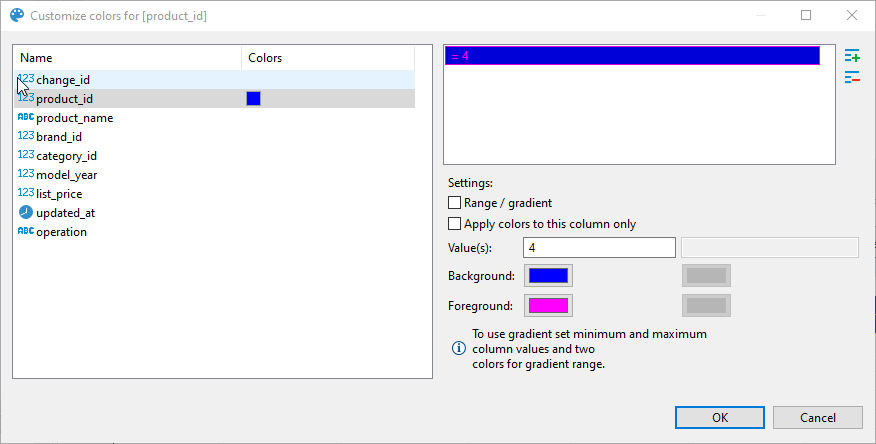The width and height of the screenshot is (876, 444).
Task: Select the brand_id column
Action: [215, 137]
